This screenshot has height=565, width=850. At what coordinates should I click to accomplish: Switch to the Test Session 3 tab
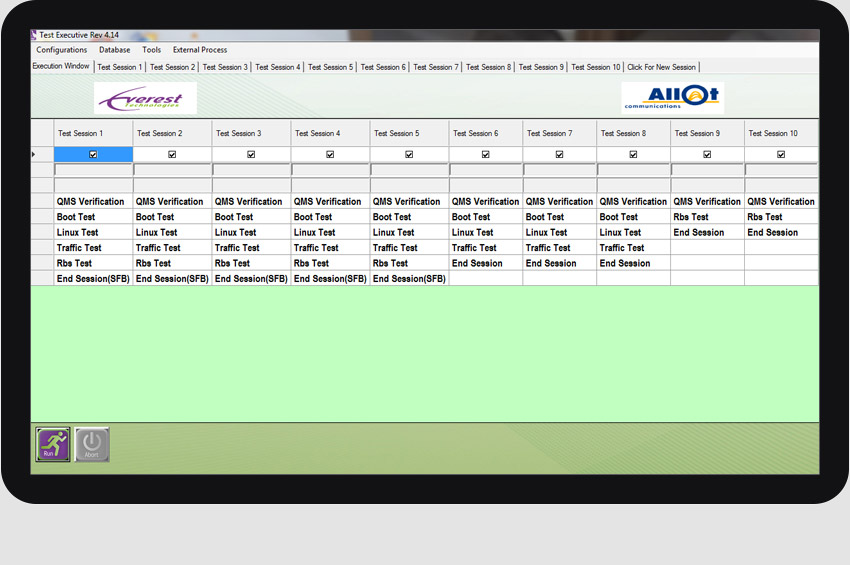point(225,67)
